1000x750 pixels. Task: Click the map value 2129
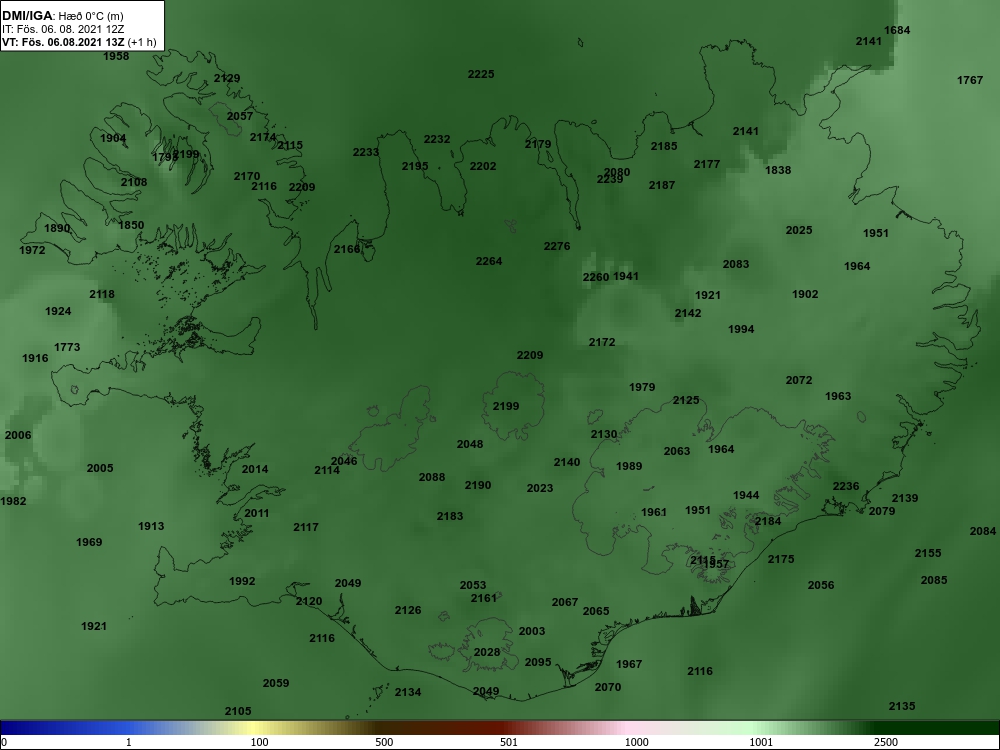(x=227, y=78)
